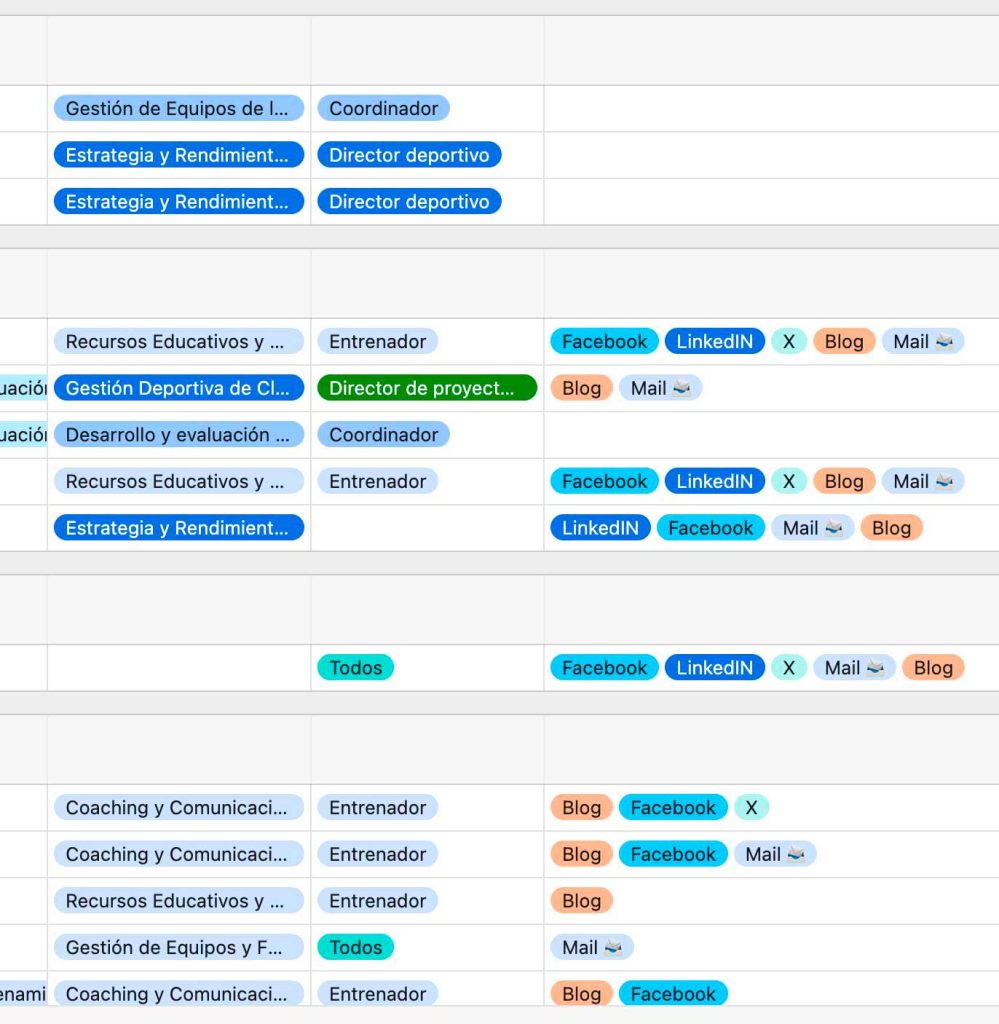Select the Mail tag in the LinkedIN-first row

(812, 528)
